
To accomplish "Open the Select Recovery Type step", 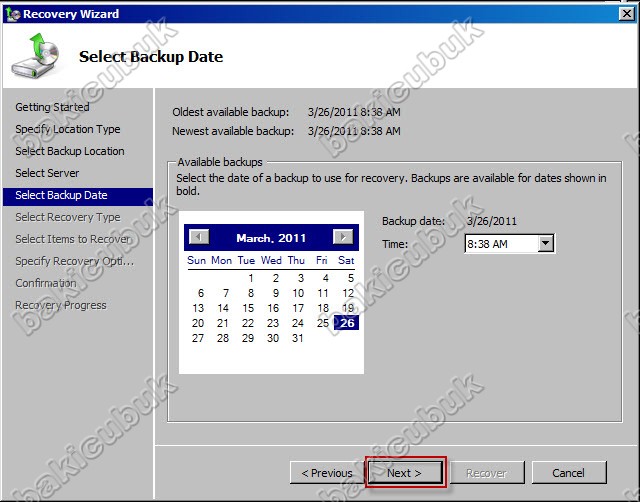I will (68, 217).
